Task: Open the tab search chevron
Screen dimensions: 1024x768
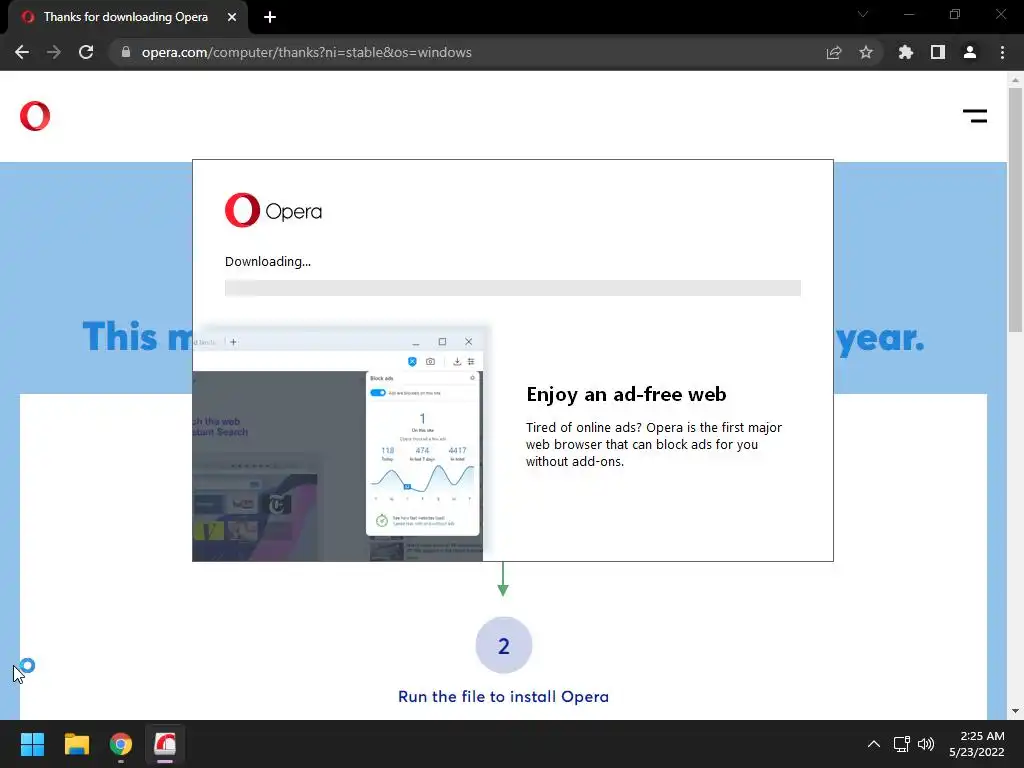Action: pos(863,14)
